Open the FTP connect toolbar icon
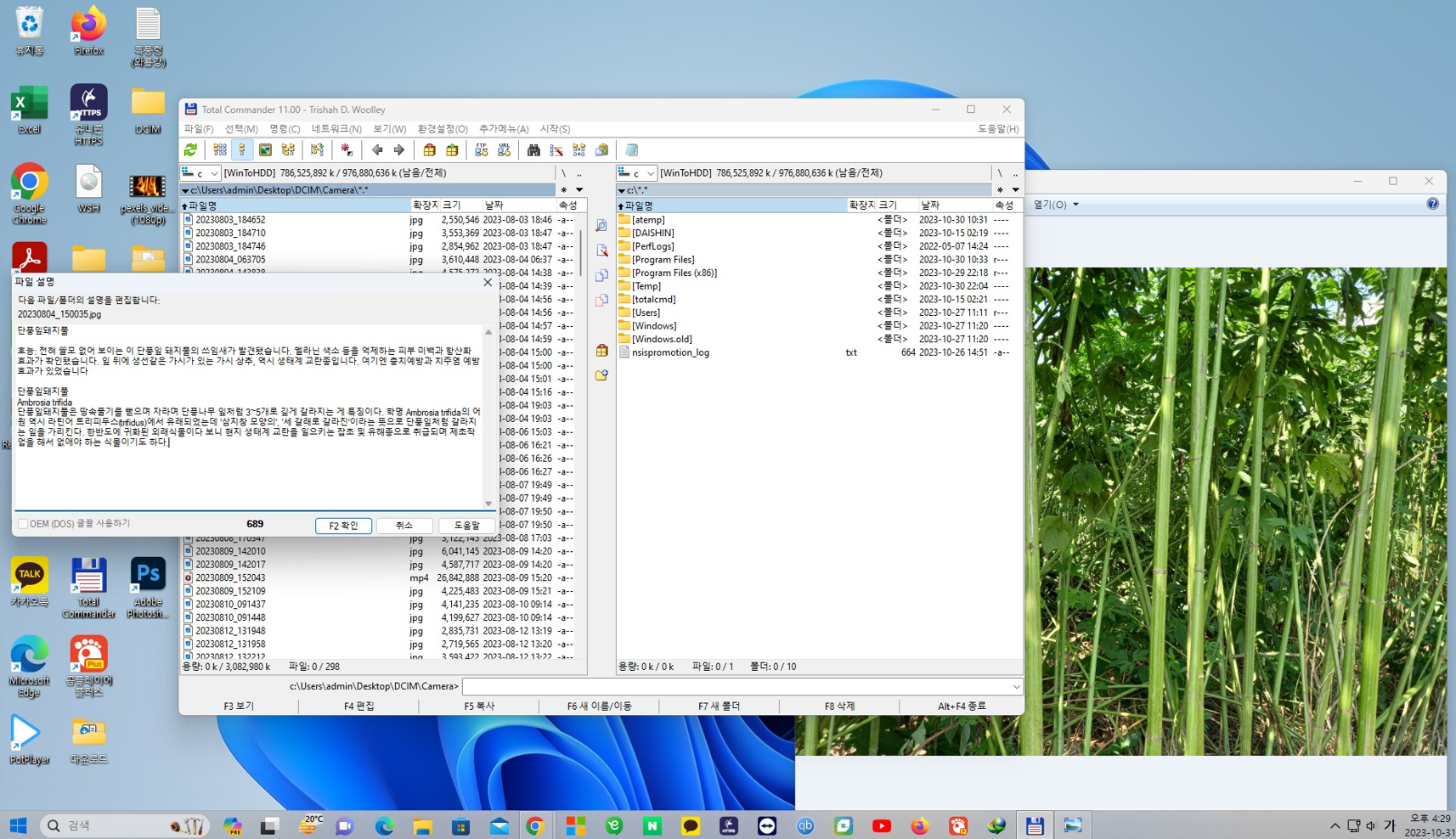The image size is (1456, 839). tap(481, 150)
